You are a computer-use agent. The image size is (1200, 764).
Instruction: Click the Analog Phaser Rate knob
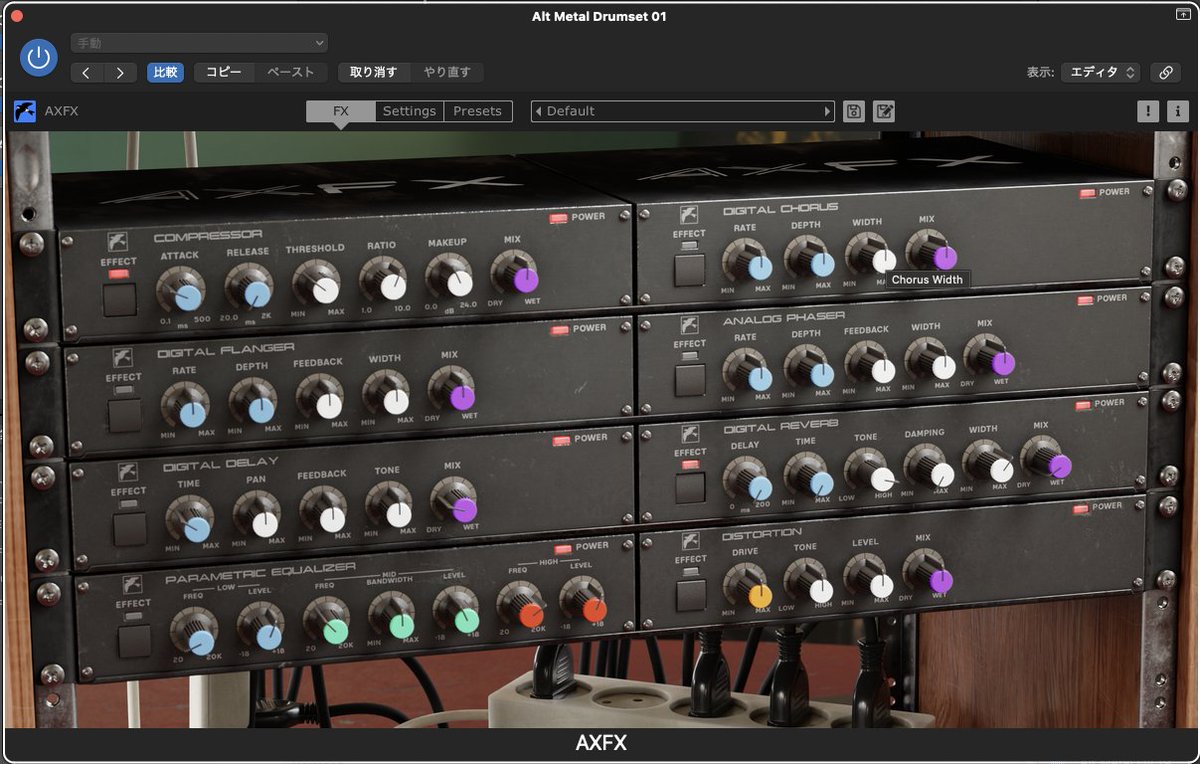pyautogui.click(x=750, y=370)
